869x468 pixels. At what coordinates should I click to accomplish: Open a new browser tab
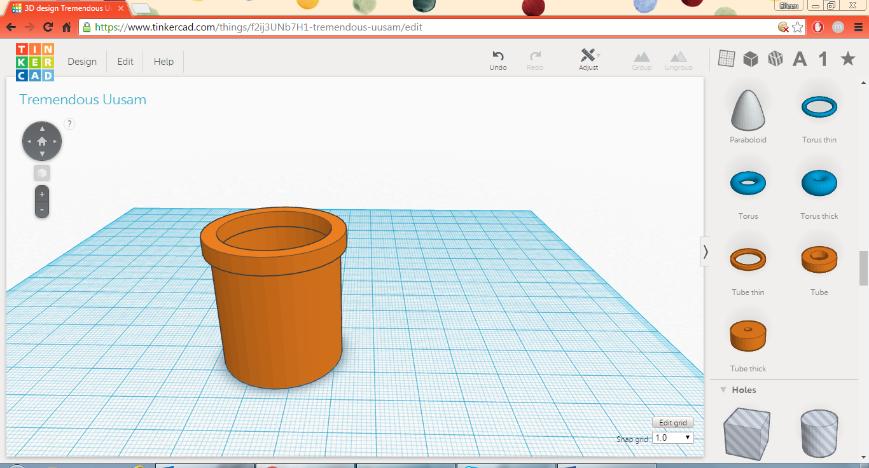[142, 8]
